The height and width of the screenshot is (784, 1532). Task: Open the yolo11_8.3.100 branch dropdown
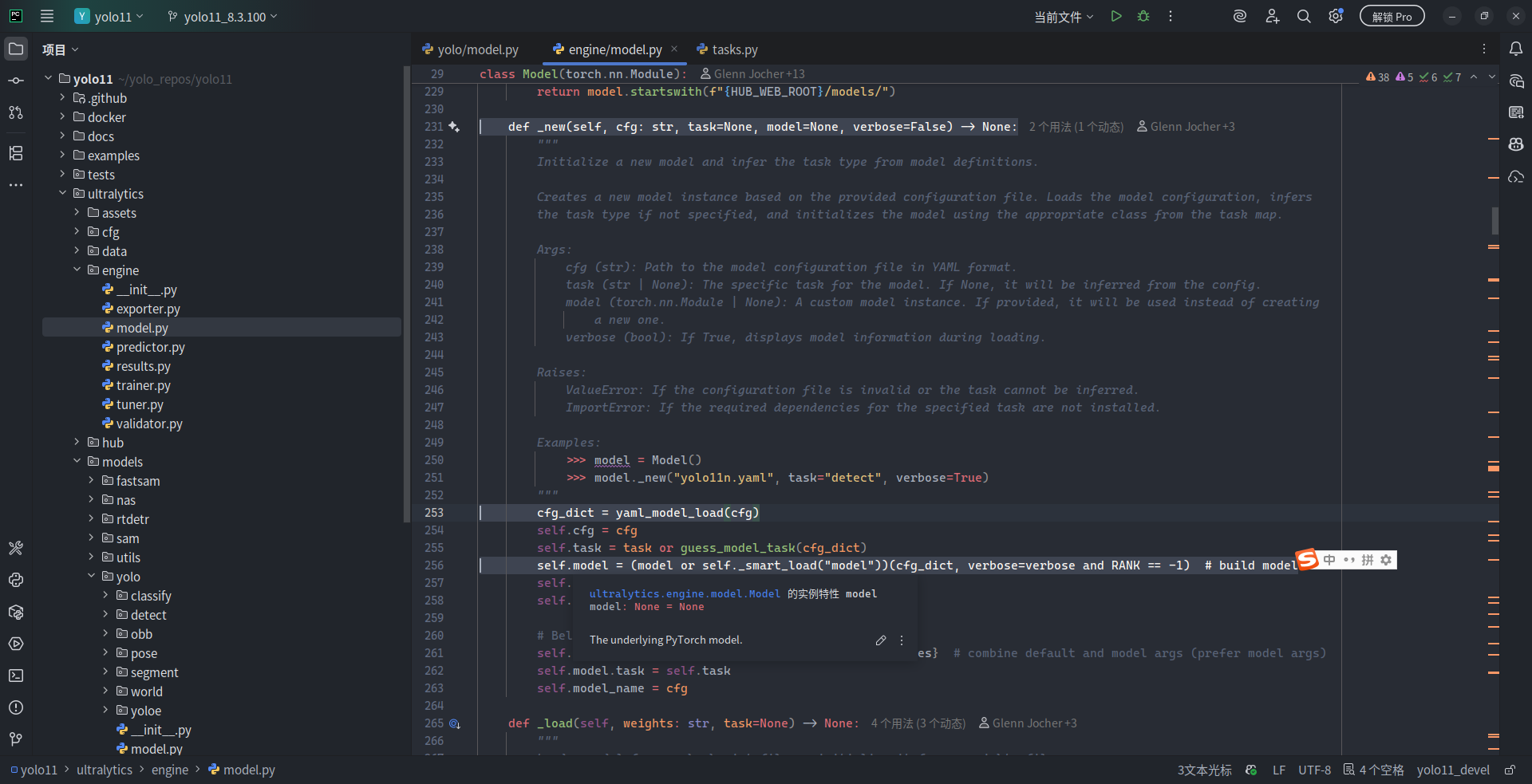point(223,17)
